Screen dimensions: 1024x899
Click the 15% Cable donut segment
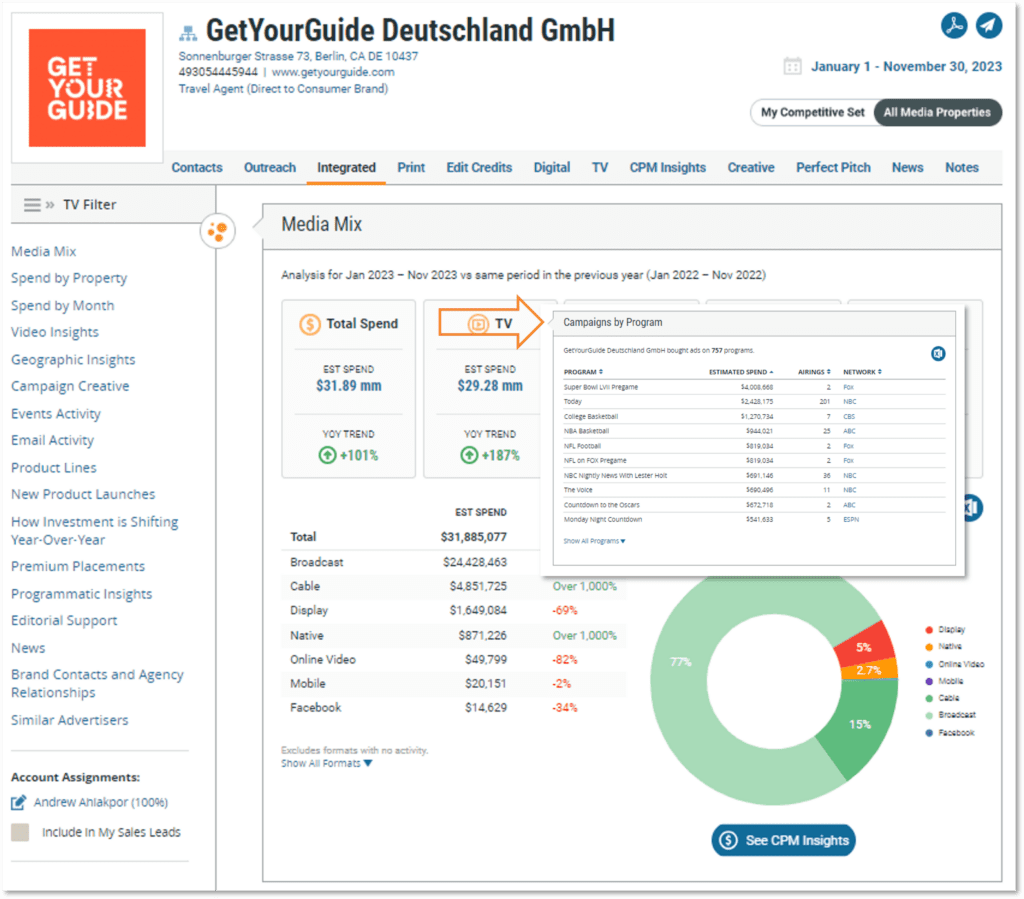860,725
